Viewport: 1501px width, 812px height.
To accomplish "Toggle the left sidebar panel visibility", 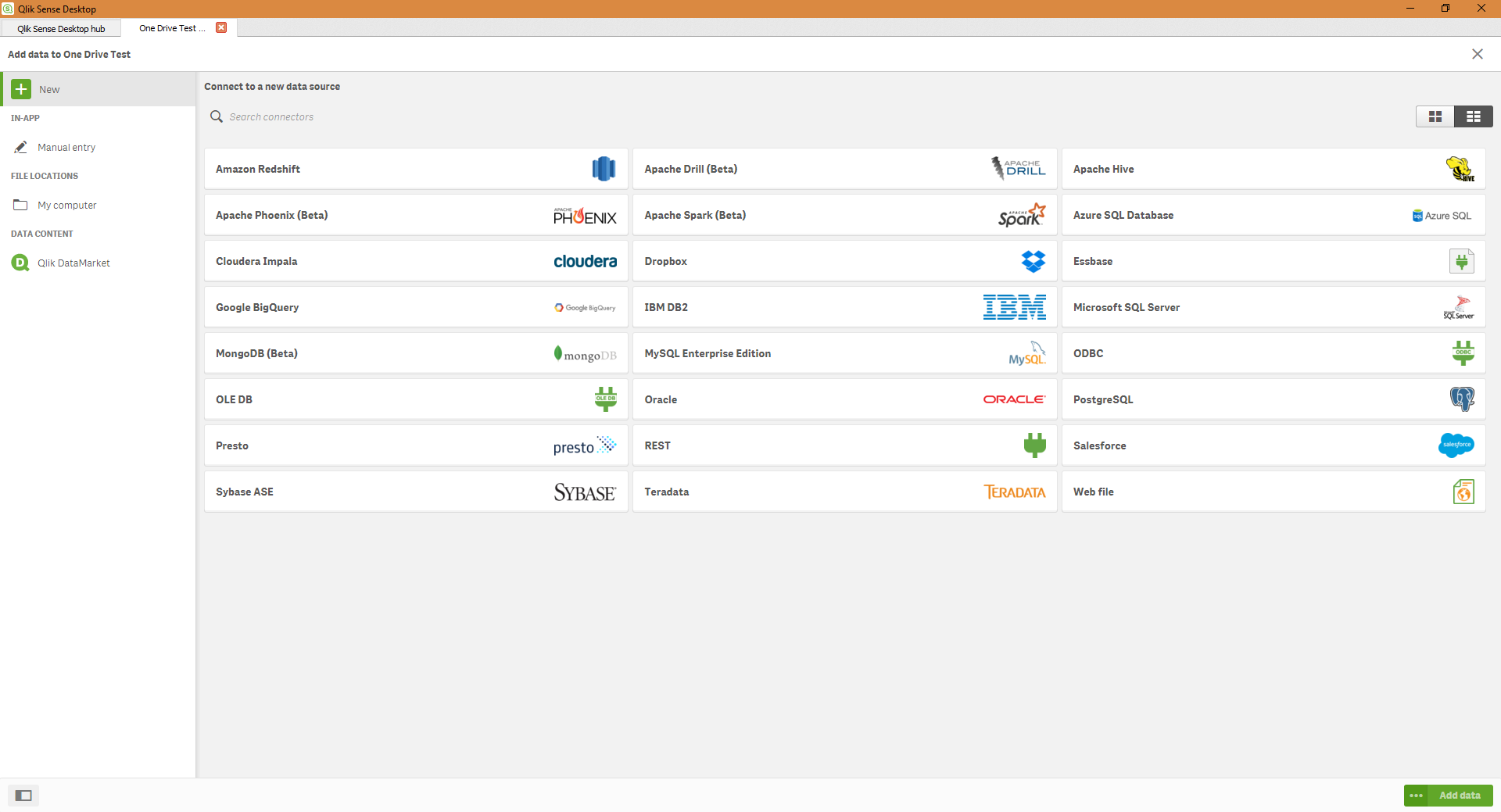I will click(23, 795).
